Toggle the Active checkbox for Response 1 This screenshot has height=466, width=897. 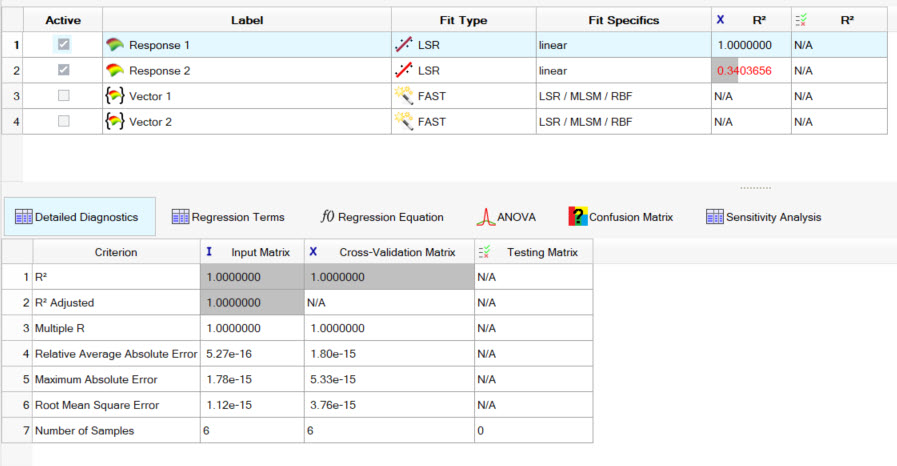coord(63,44)
